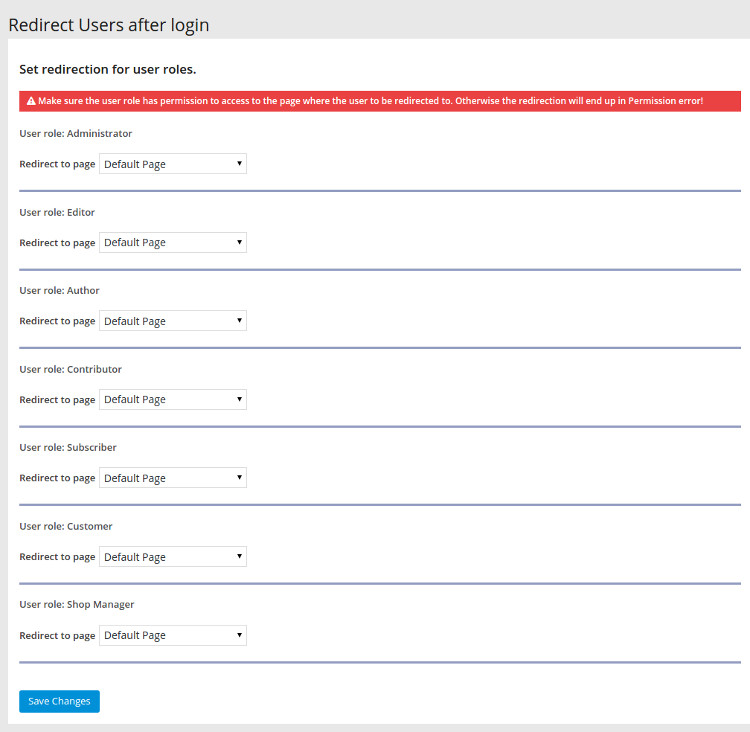Choose redirect page for the Customer role

(173, 557)
